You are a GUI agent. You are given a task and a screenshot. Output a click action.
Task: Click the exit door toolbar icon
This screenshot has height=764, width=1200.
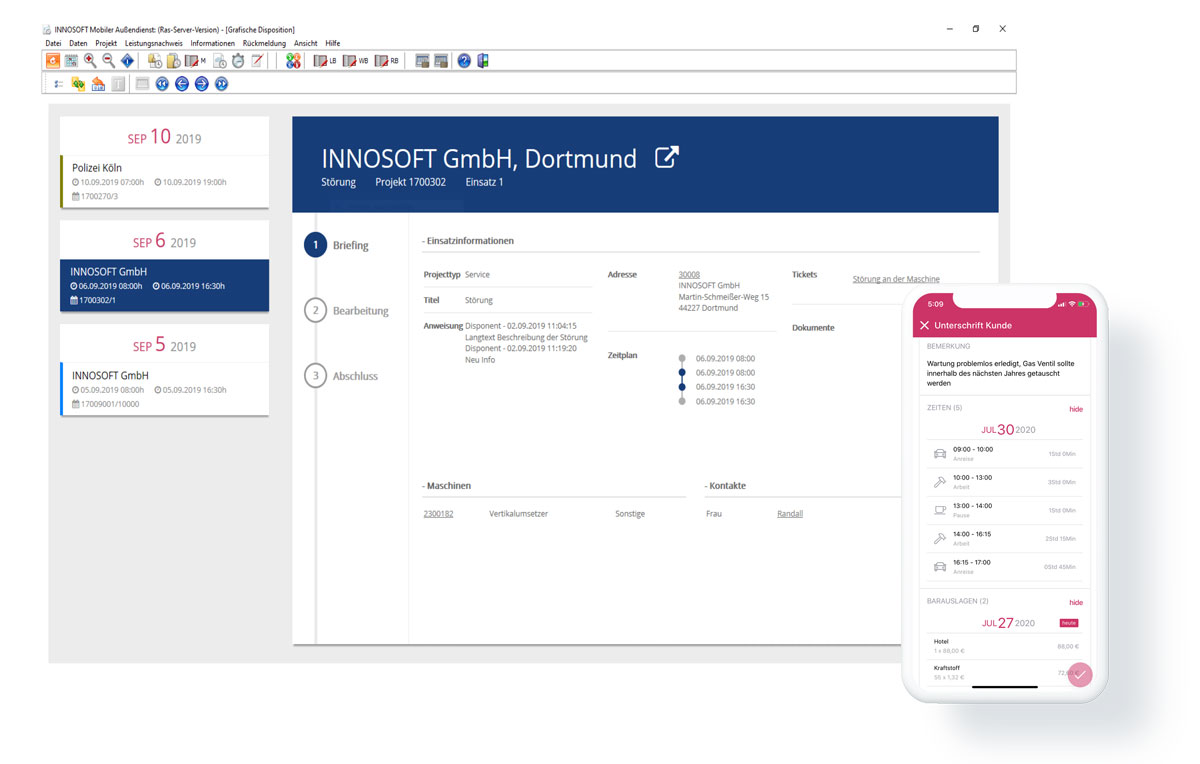click(x=483, y=61)
